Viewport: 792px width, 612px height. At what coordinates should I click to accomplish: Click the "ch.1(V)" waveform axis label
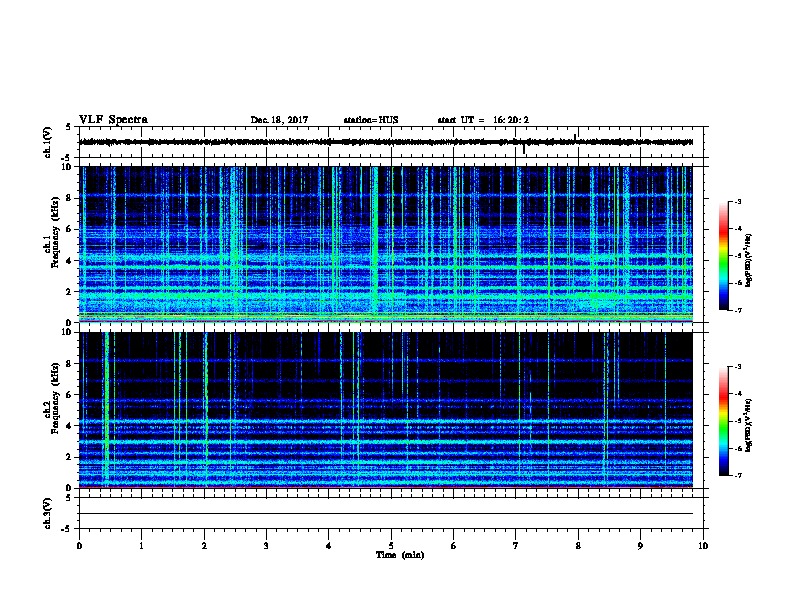pyautogui.click(x=47, y=142)
